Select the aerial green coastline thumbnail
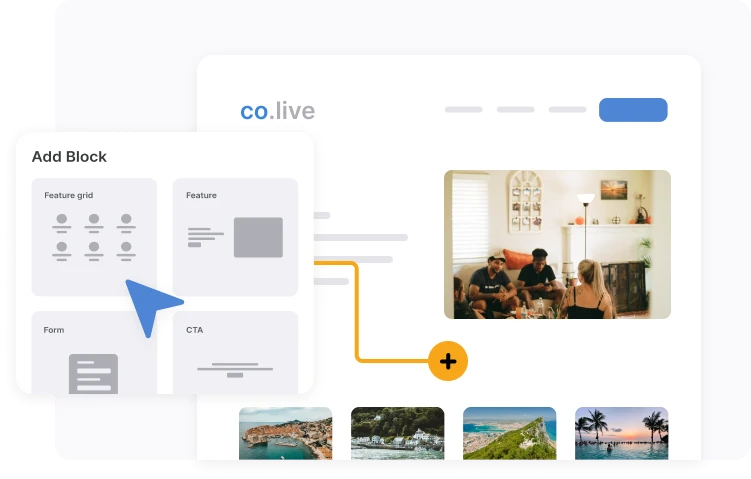This screenshot has width=751, height=479. 509,433
